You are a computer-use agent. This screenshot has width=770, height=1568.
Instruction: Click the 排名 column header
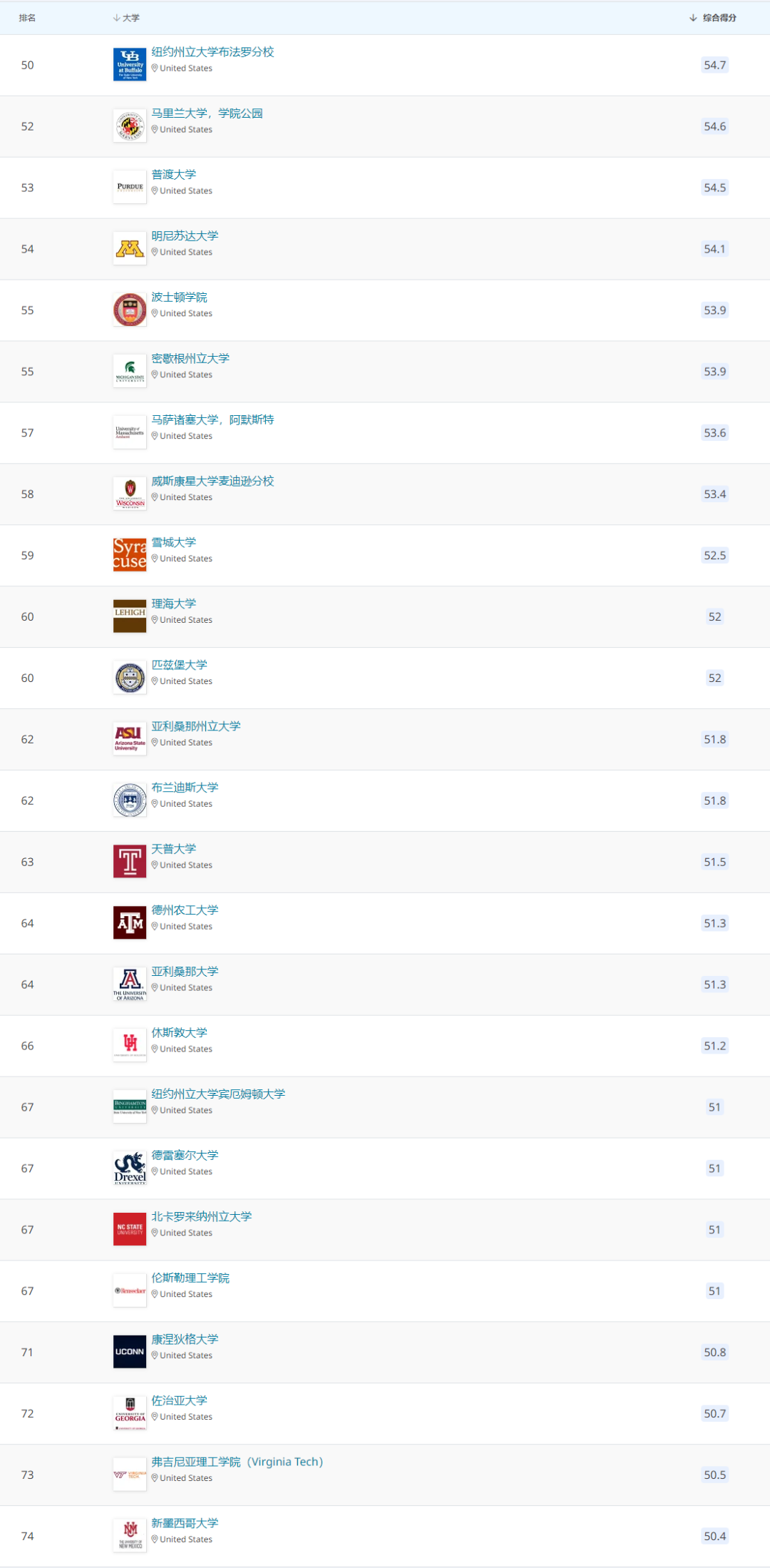pos(27,18)
